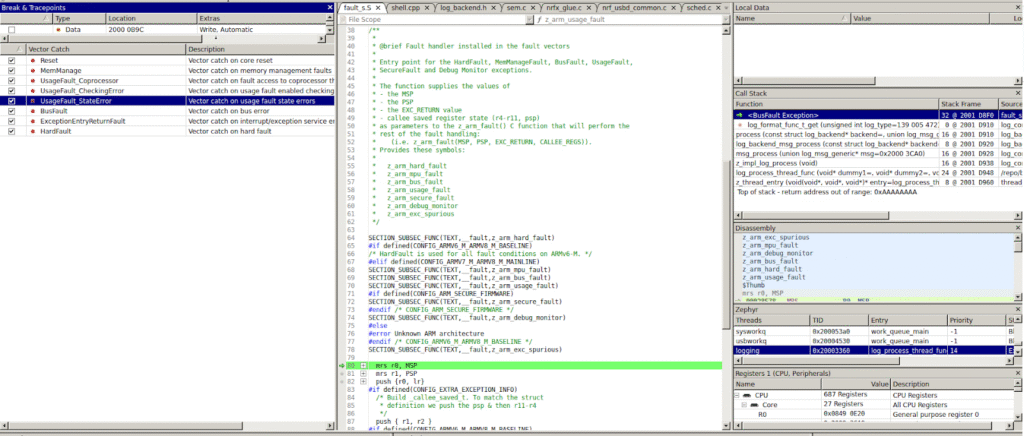Expand disassembly for line 82 push
Screen dimensions: 1024x436
point(363,381)
